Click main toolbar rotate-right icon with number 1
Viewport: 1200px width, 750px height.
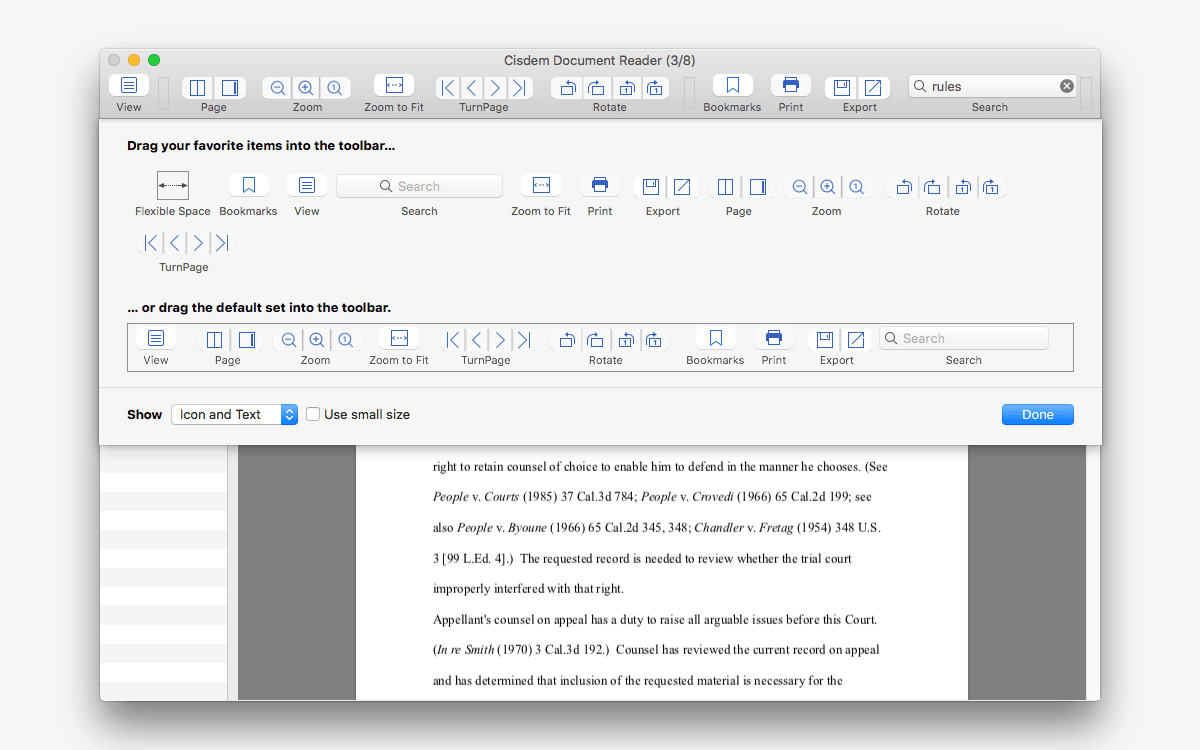[x=655, y=88]
